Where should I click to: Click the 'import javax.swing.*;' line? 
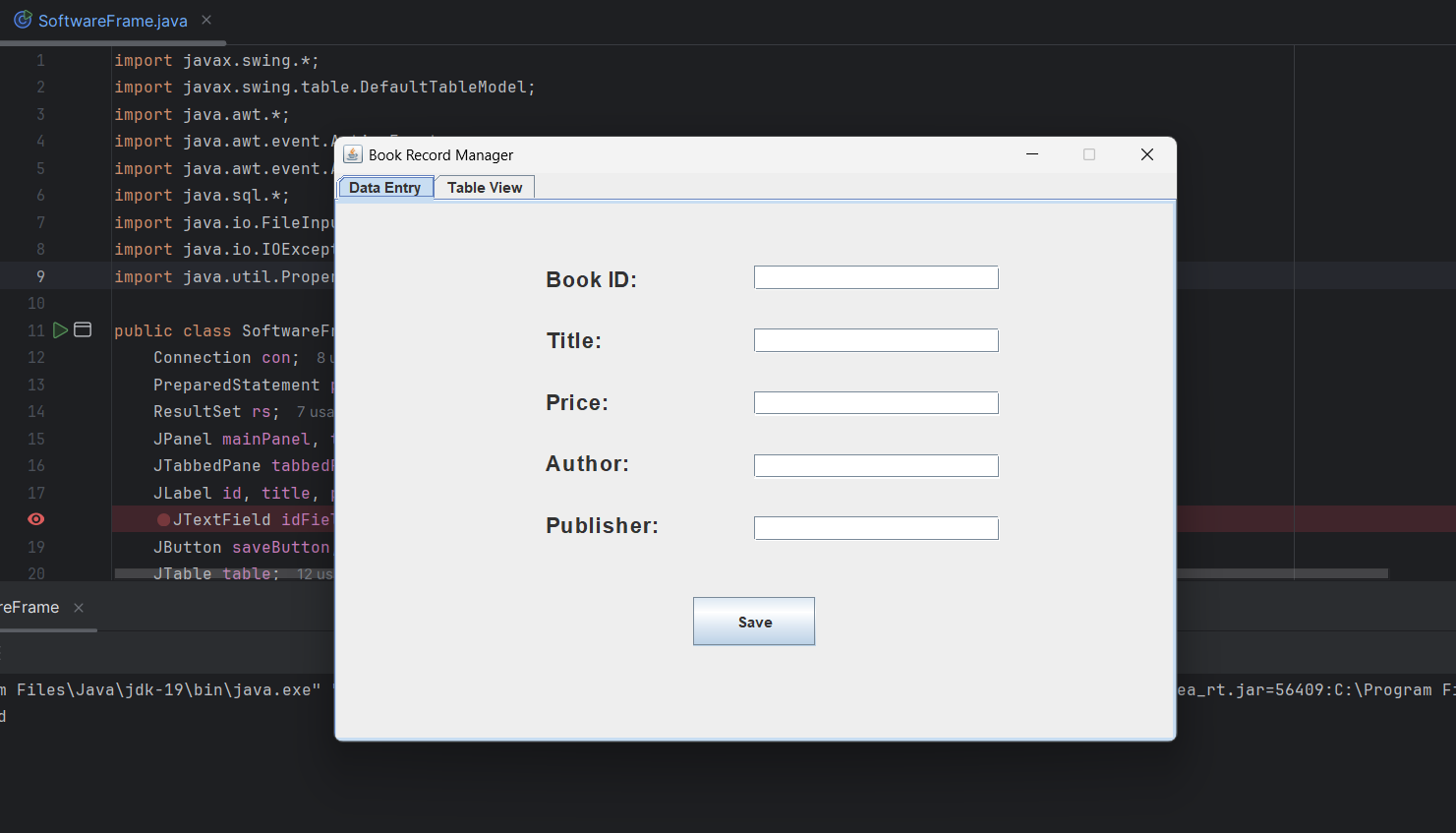coord(216,61)
